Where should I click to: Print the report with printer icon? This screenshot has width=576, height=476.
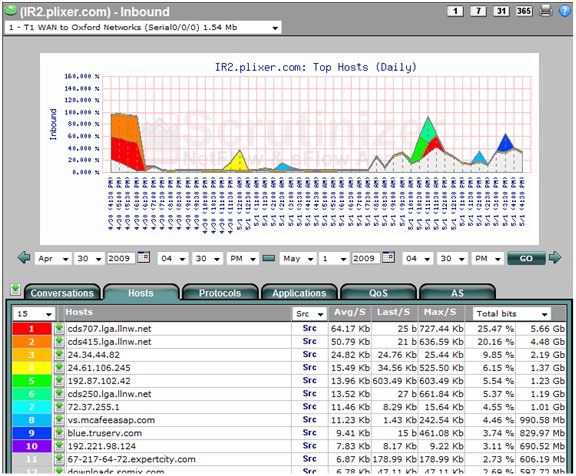click(x=546, y=11)
